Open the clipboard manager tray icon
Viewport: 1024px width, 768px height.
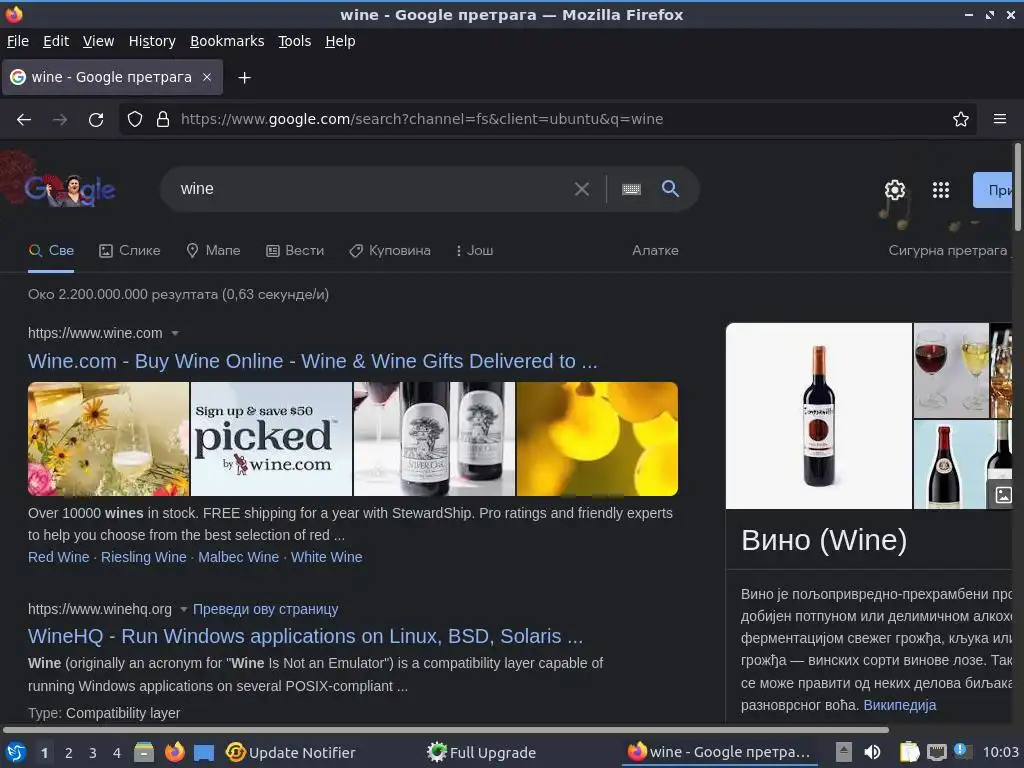(909, 752)
